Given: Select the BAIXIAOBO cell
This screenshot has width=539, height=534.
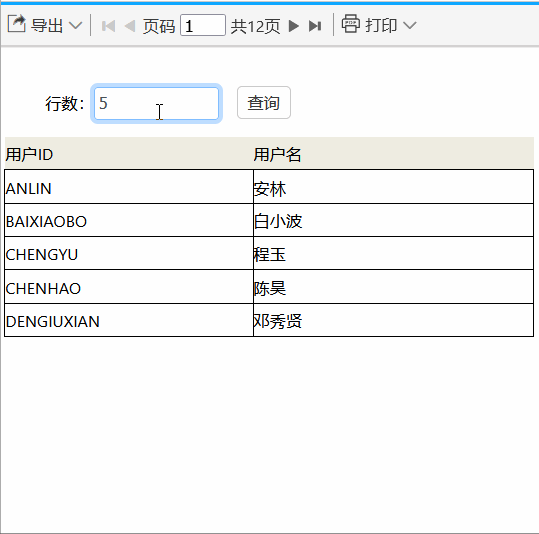Looking at the screenshot, I should click(129, 220).
